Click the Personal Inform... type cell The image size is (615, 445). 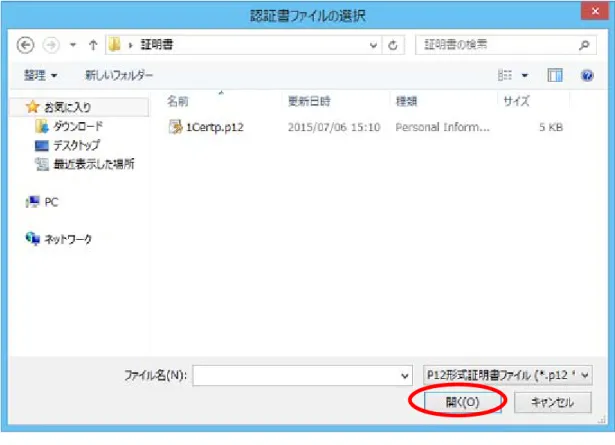click(x=442, y=127)
